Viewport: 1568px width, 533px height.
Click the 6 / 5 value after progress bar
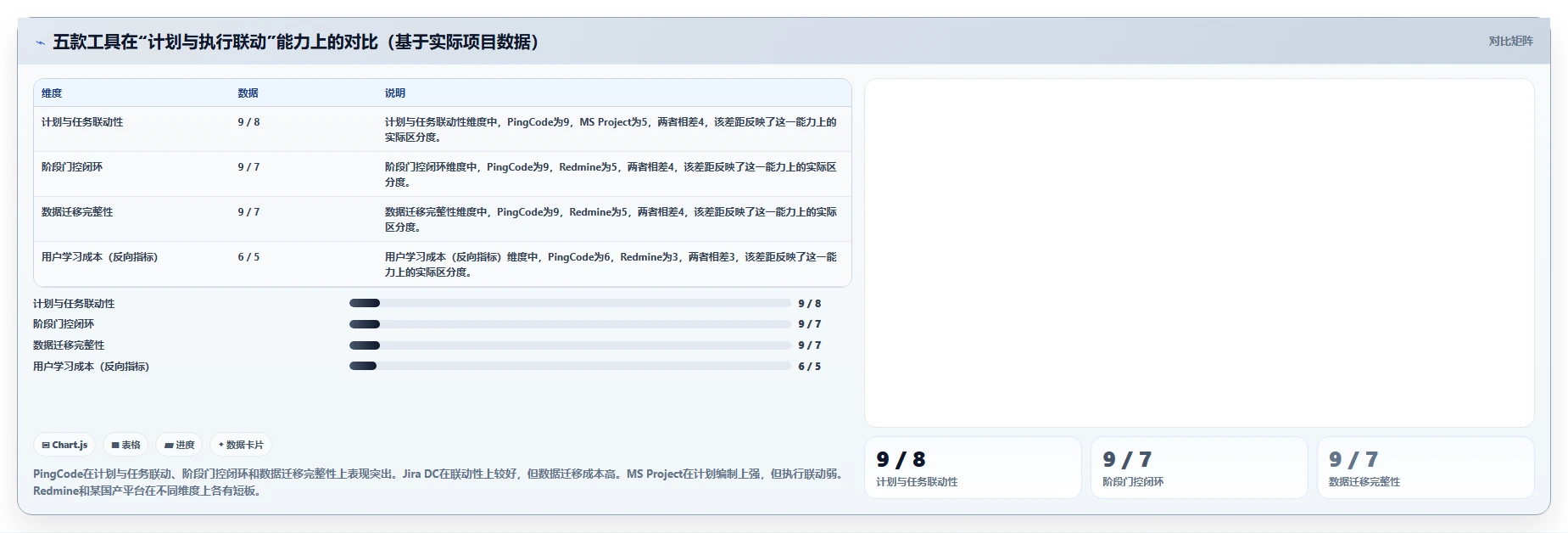click(810, 367)
